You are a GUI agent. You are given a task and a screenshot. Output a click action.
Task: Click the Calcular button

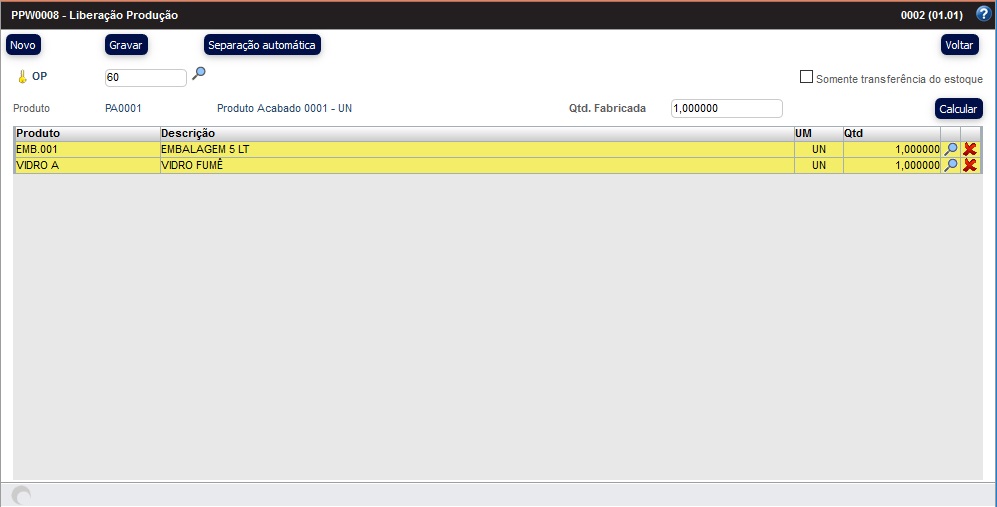click(x=959, y=108)
